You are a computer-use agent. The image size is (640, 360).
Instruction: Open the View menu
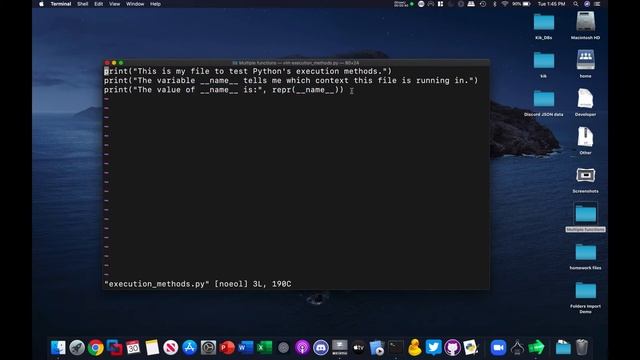(x=114, y=4)
